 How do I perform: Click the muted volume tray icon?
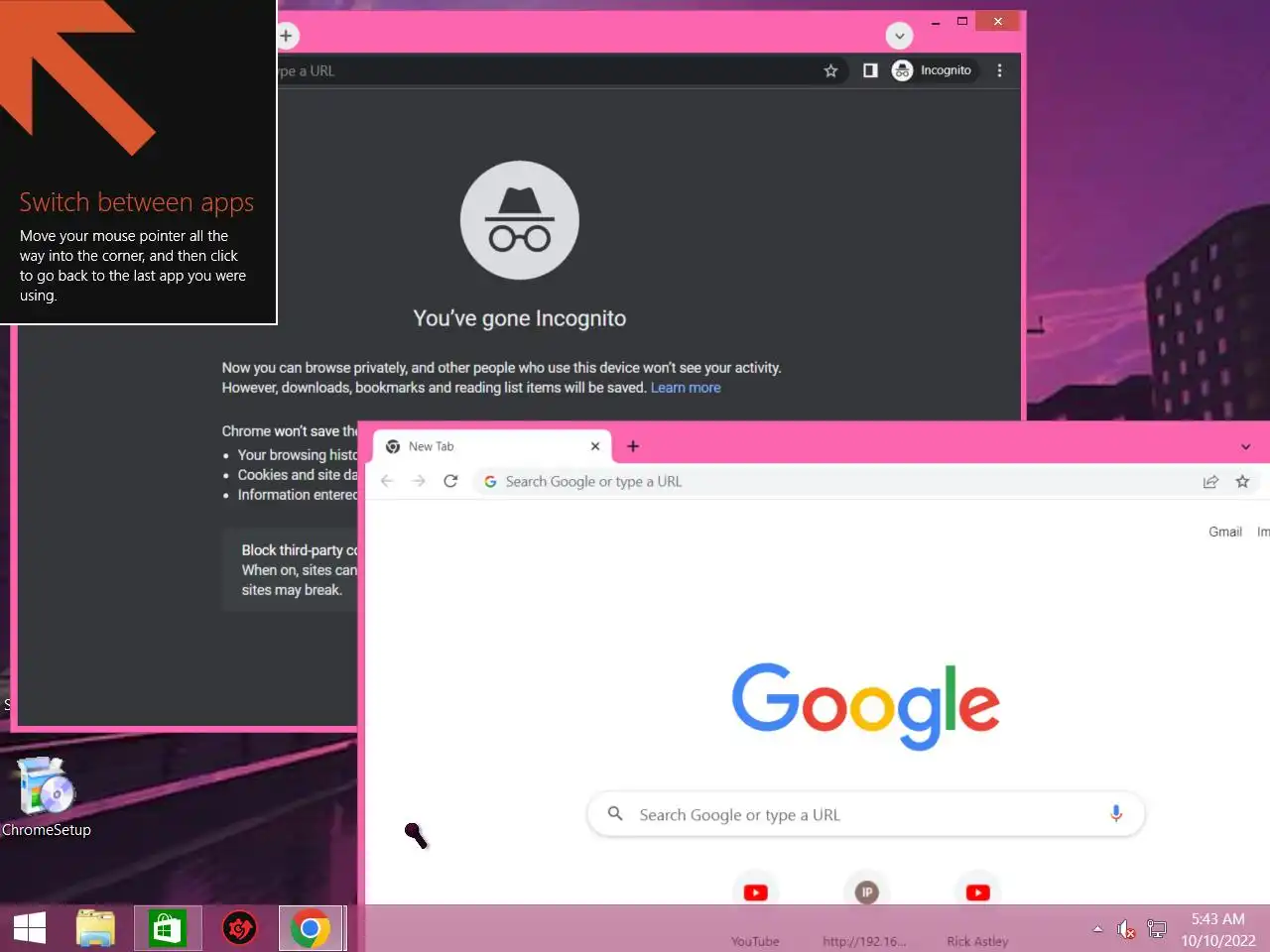(x=1125, y=929)
